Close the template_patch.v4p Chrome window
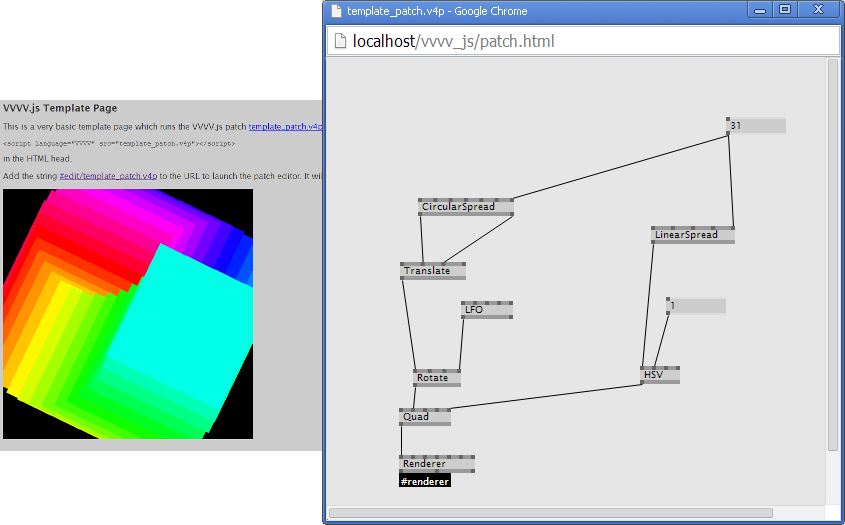The width and height of the screenshot is (845, 525). (x=819, y=10)
